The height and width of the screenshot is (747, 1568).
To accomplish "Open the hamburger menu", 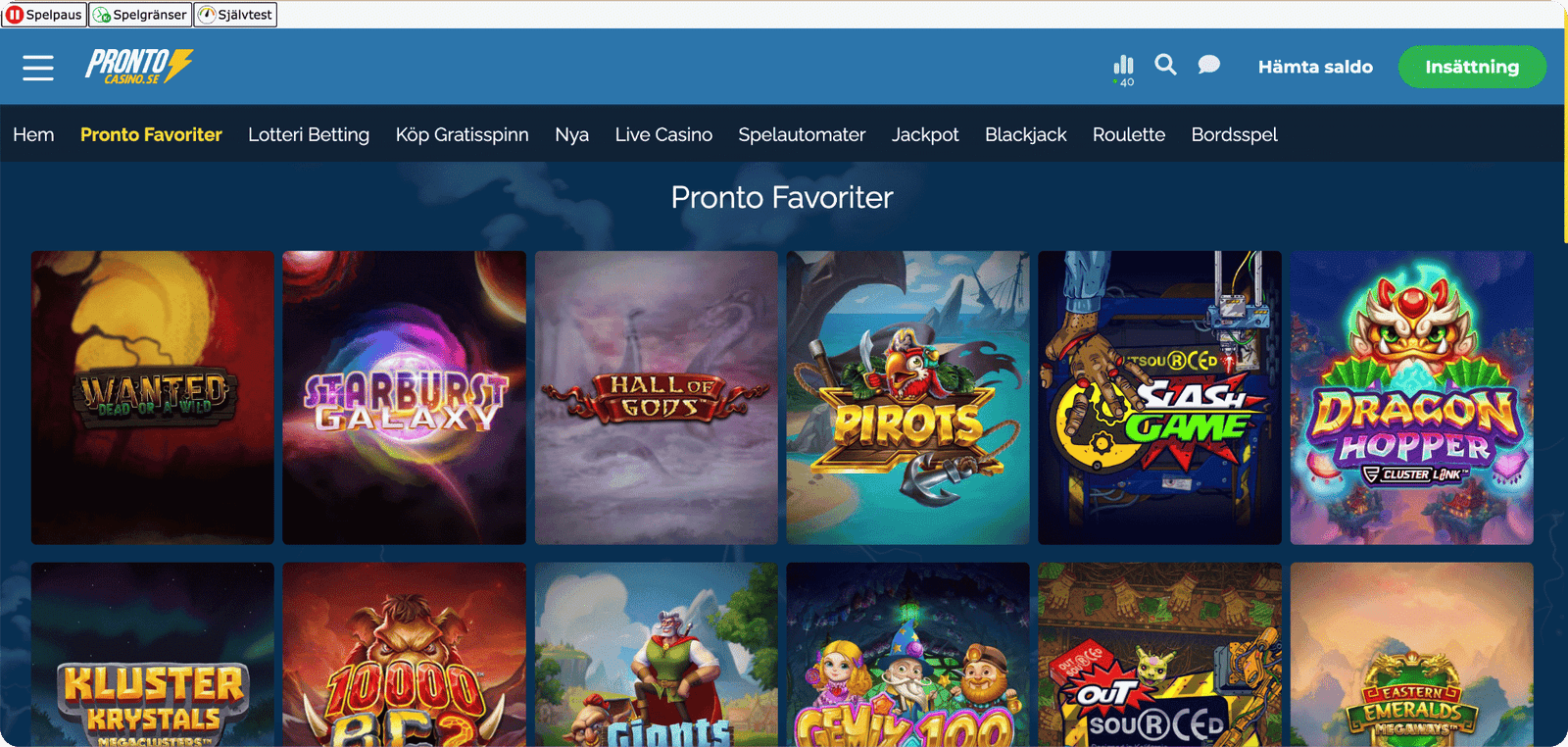I will [38, 68].
